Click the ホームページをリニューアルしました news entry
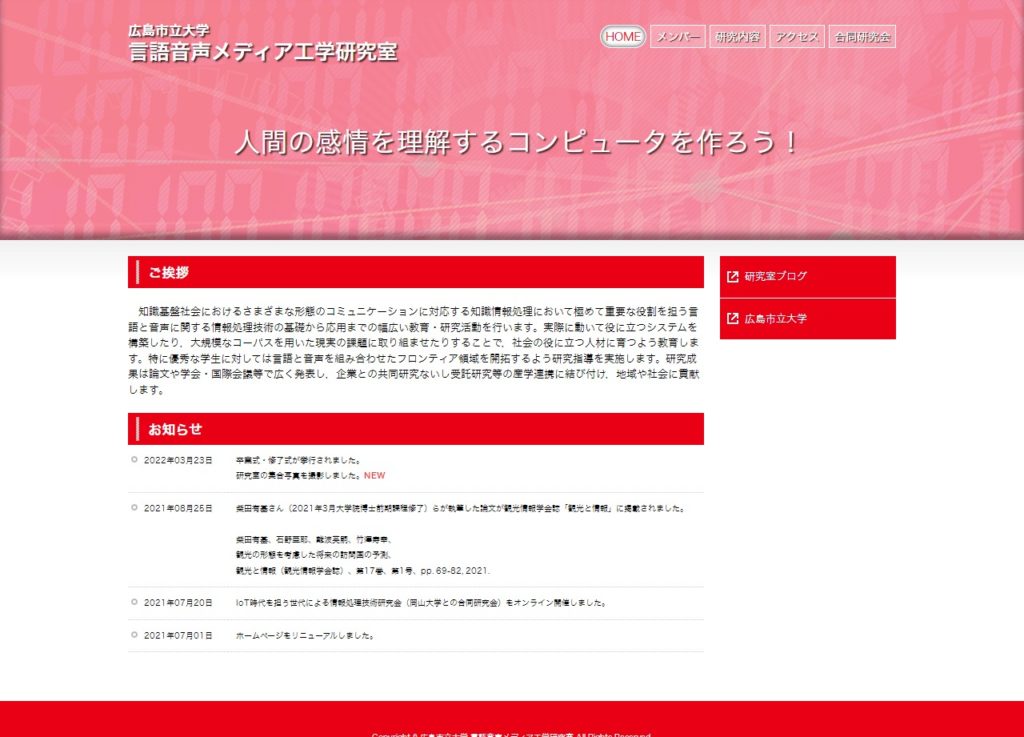 pyautogui.click(x=305, y=635)
